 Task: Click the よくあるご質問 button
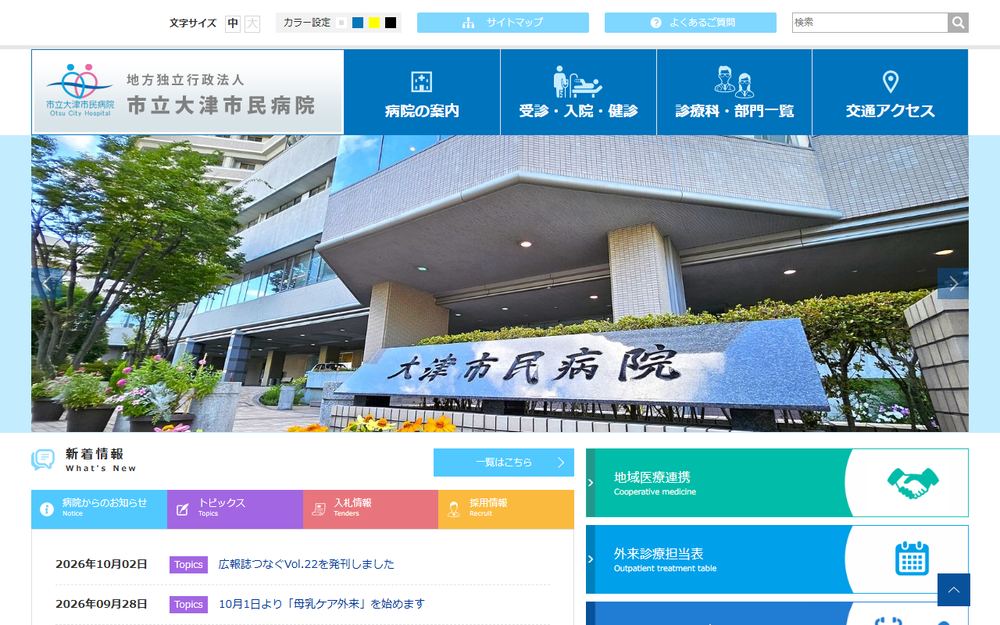pyautogui.click(x=690, y=23)
